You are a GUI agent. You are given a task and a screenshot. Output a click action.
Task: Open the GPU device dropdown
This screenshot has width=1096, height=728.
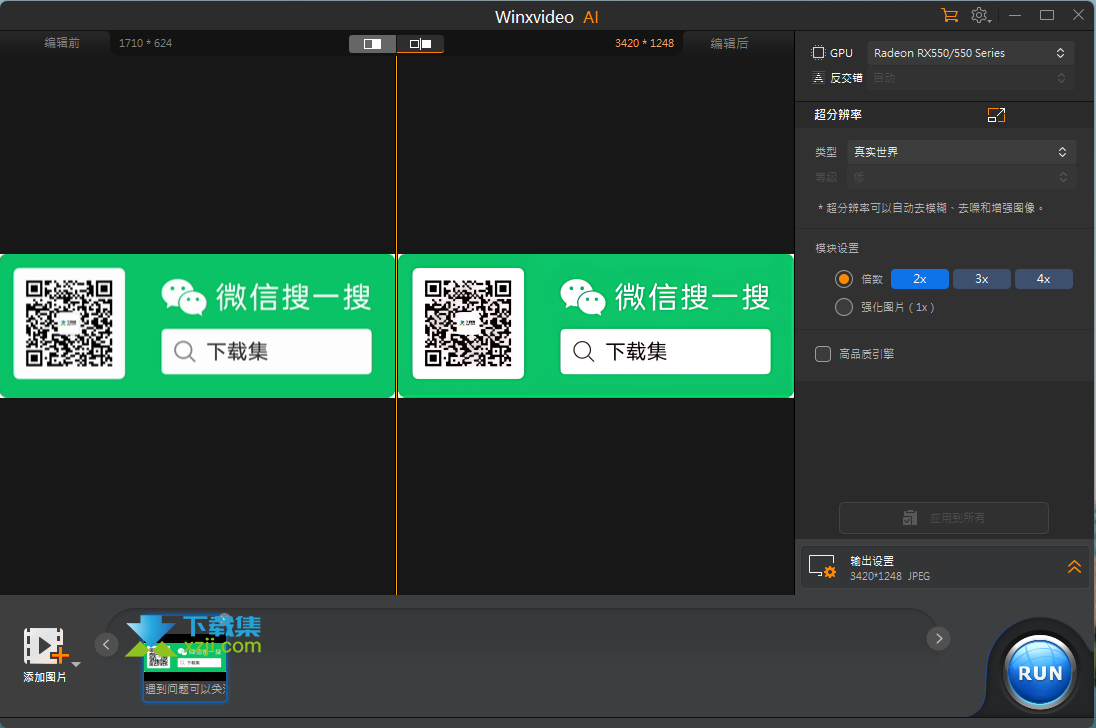970,53
